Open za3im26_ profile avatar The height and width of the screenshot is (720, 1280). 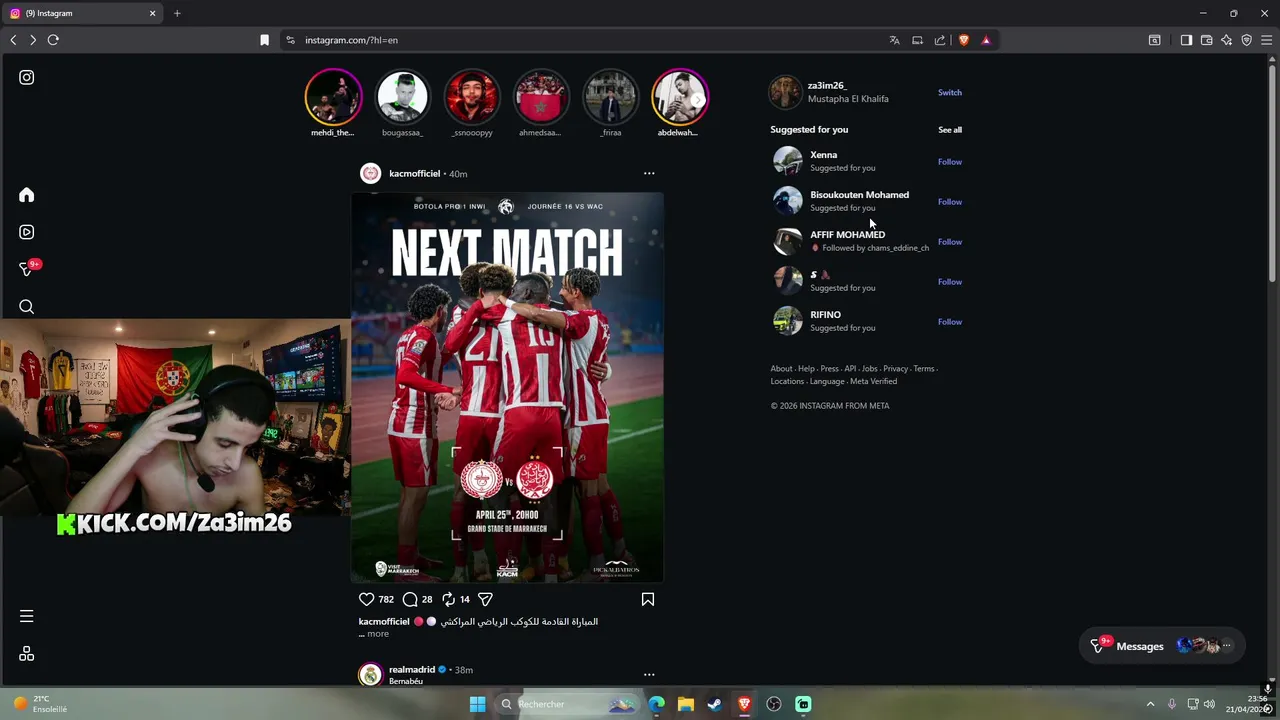(786, 92)
